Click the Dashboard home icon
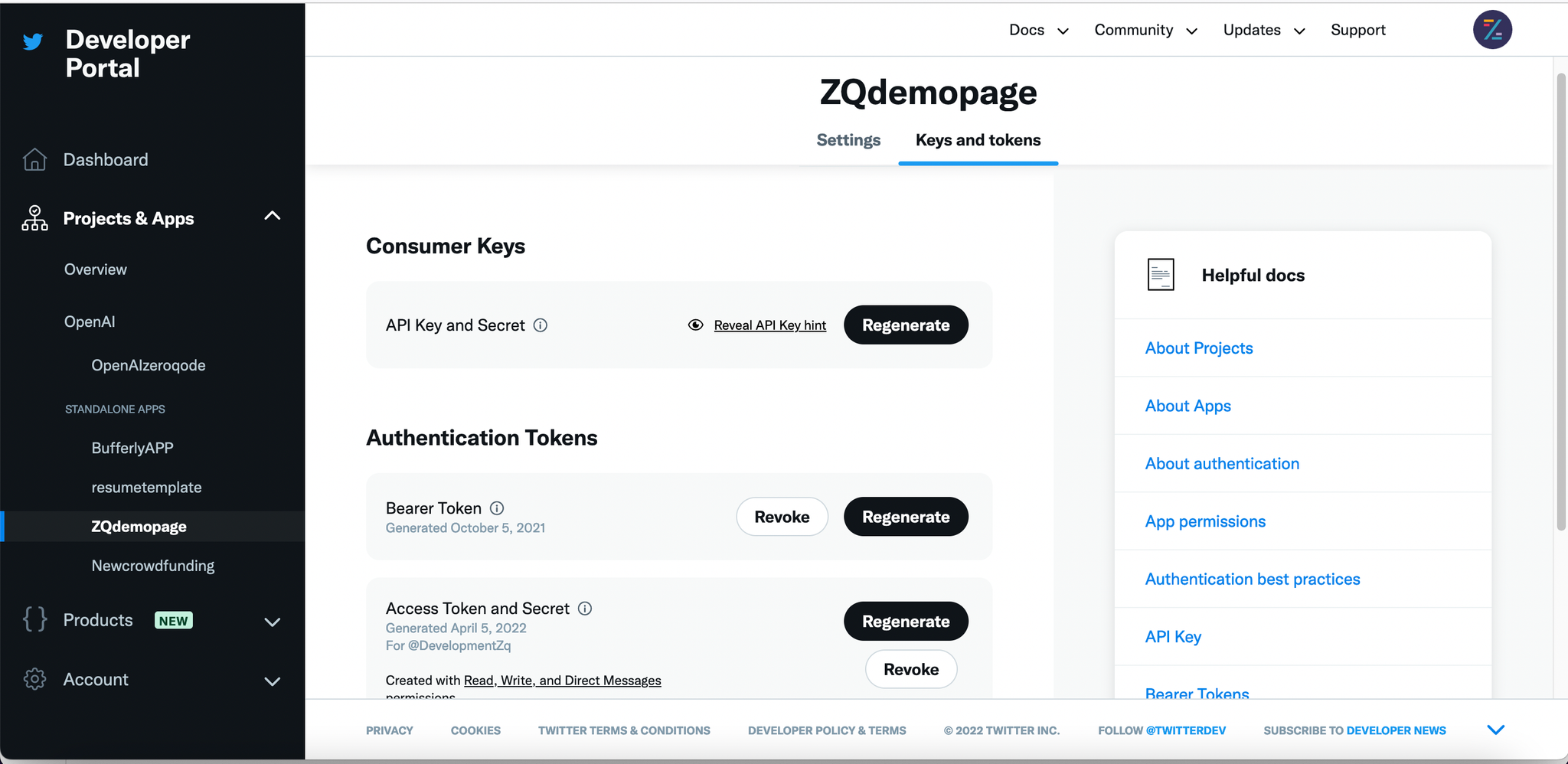 pos(34,159)
